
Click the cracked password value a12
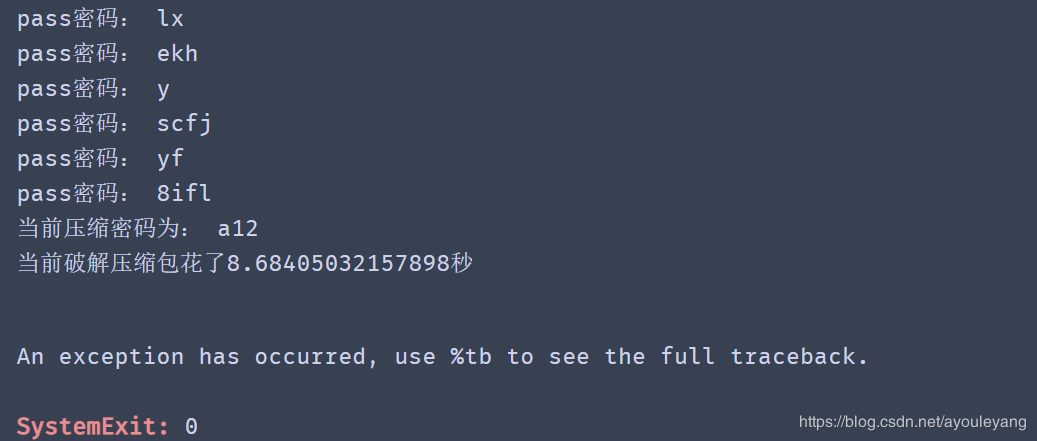click(238, 229)
